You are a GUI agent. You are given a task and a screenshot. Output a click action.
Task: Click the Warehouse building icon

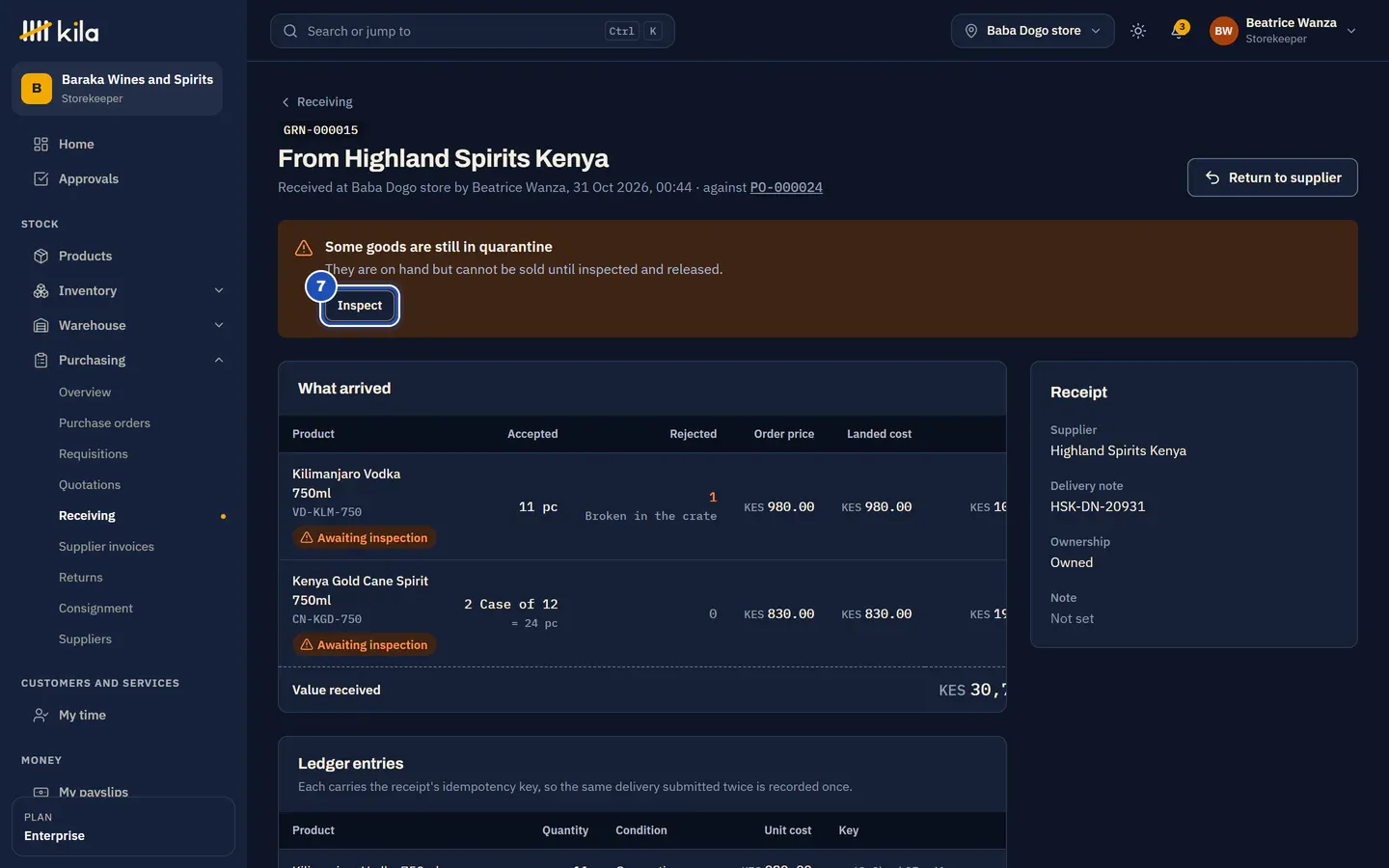[x=41, y=325]
